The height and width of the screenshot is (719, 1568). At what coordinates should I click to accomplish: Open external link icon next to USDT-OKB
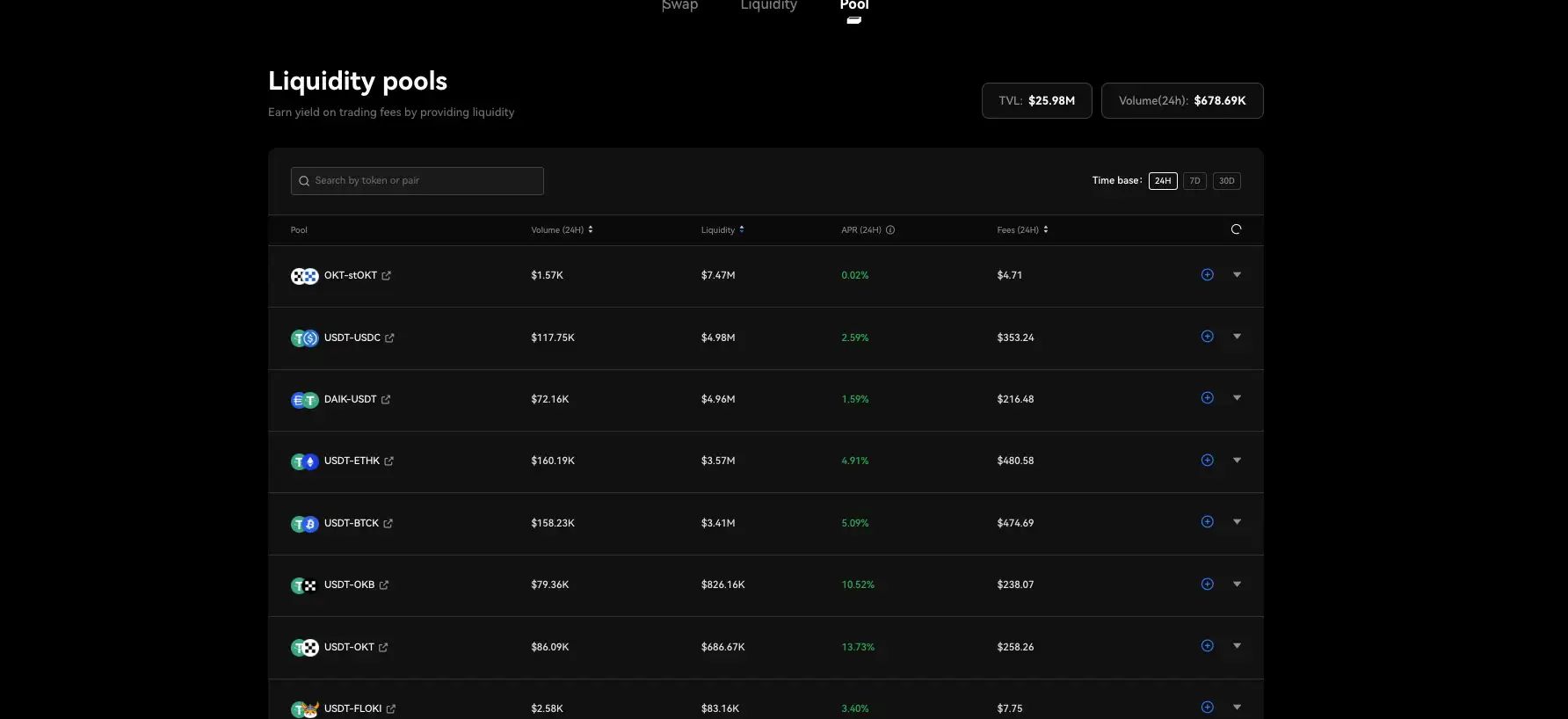[384, 585]
